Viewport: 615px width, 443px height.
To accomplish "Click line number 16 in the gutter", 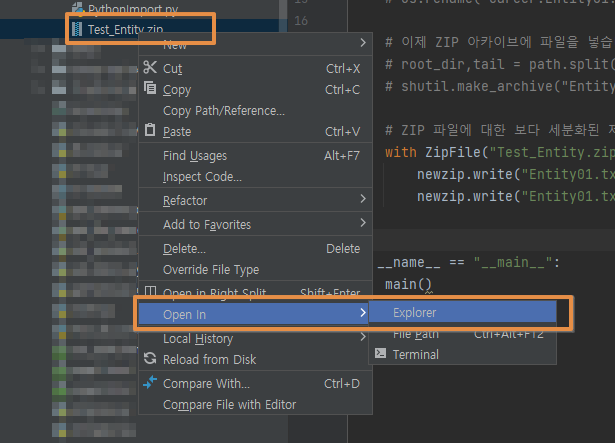I will point(301,20).
